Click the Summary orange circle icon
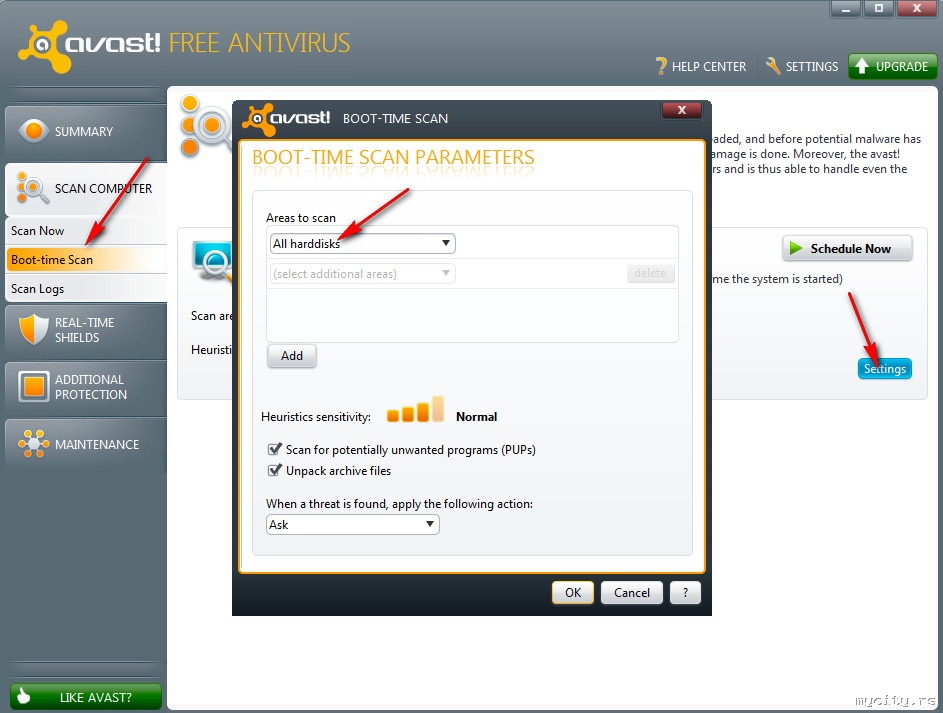 point(34,130)
